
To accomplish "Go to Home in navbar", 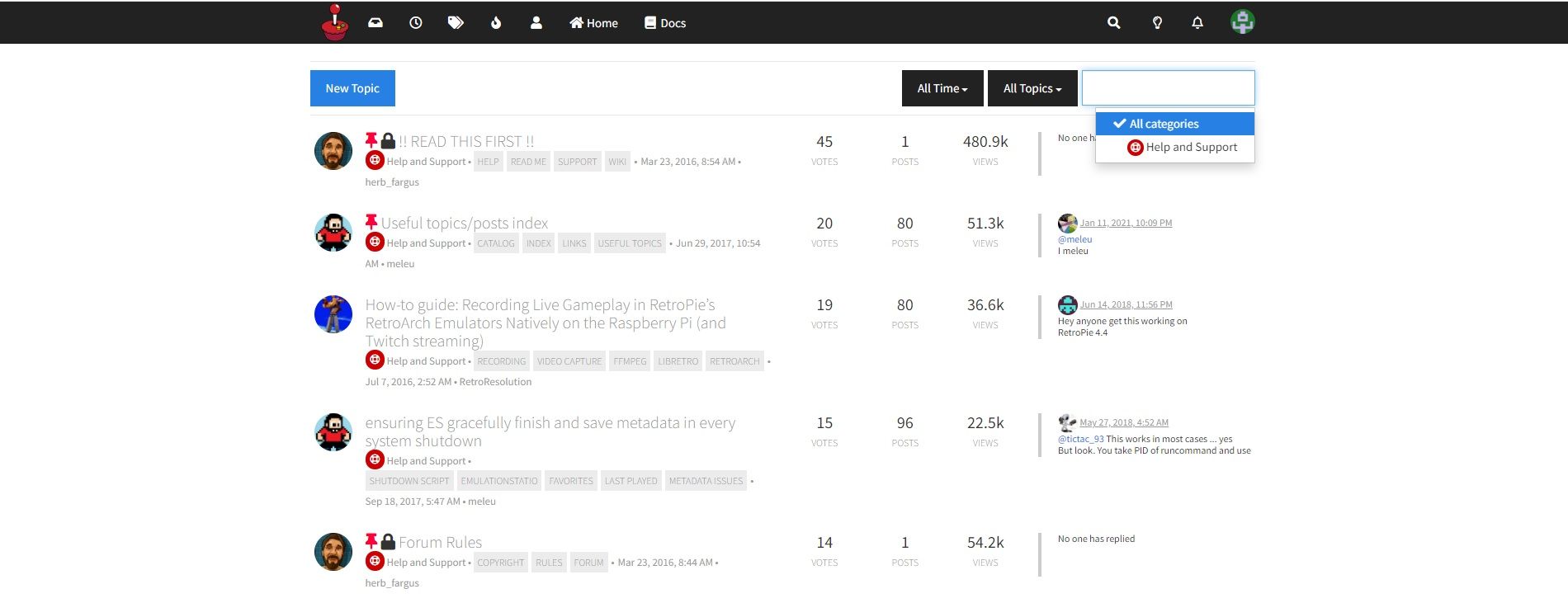I will point(593,23).
